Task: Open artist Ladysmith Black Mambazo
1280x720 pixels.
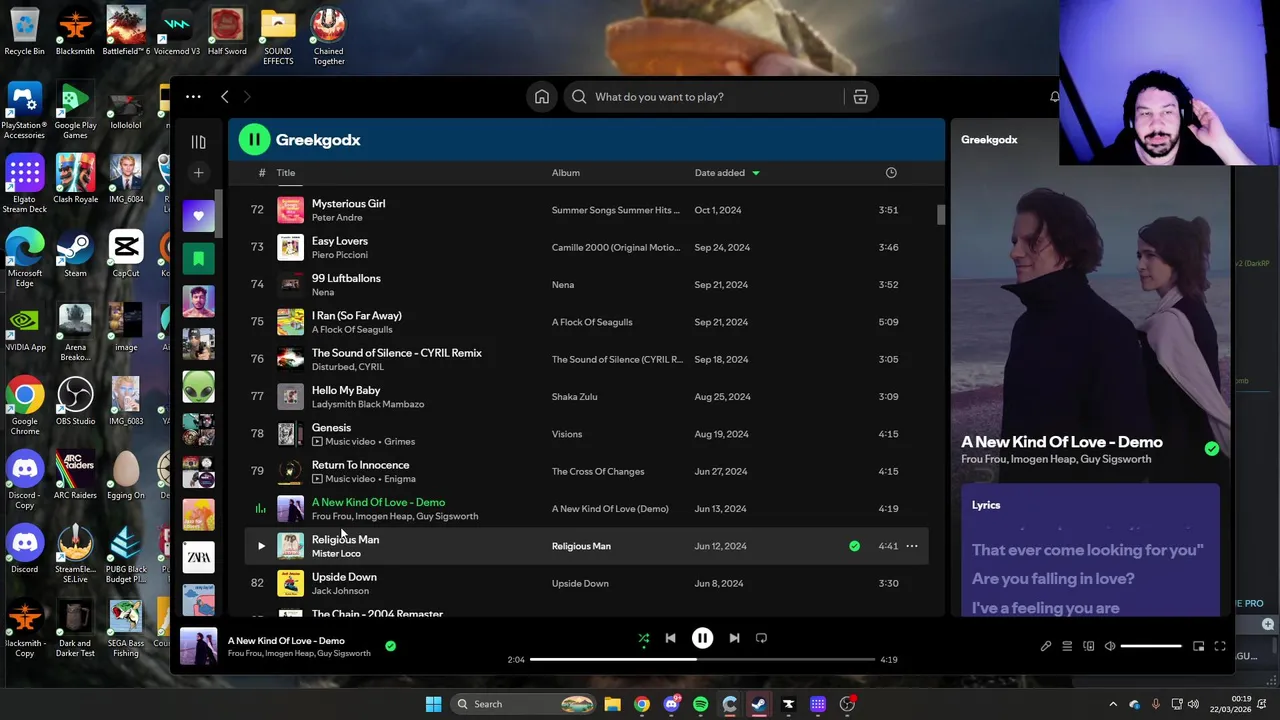Action: click(368, 404)
